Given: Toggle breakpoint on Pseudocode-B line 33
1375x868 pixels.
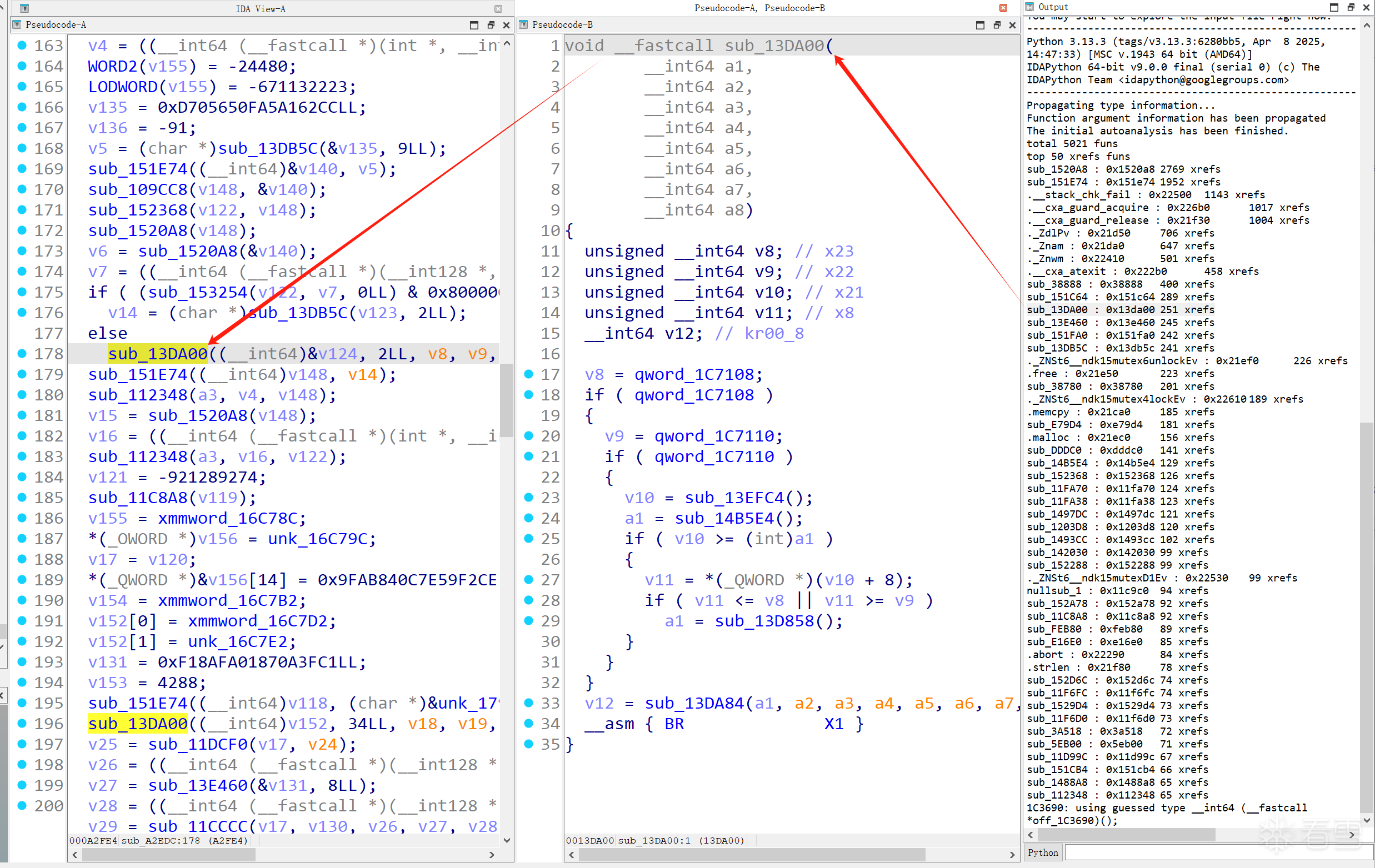Looking at the screenshot, I should click(x=529, y=703).
